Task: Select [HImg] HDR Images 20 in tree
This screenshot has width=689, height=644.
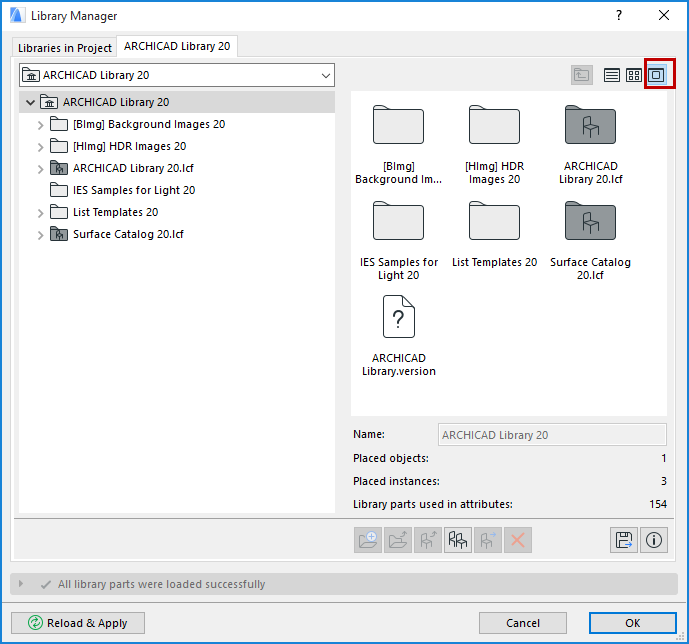Action: [130, 146]
